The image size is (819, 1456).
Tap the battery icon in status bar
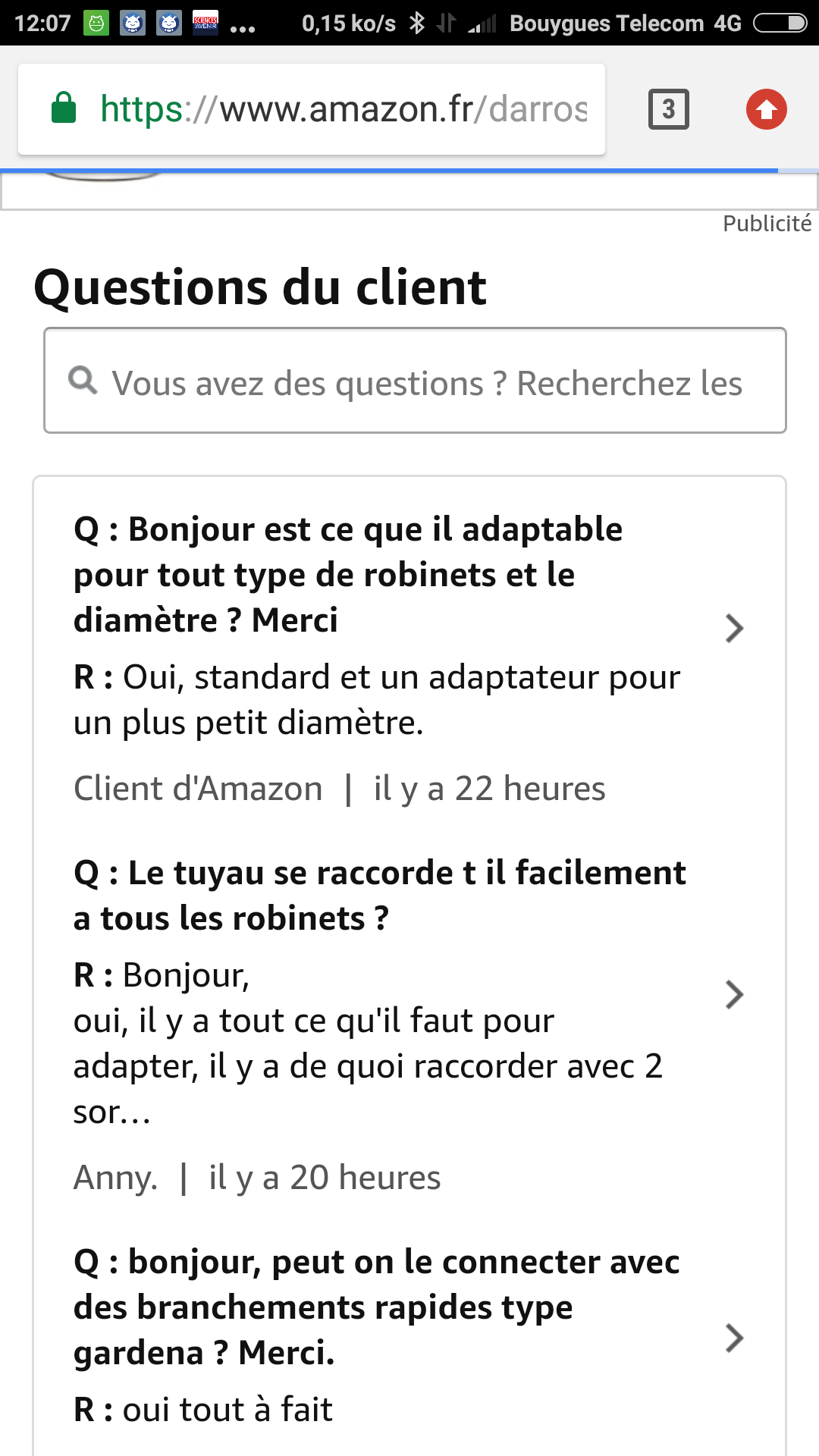coord(780,24)
